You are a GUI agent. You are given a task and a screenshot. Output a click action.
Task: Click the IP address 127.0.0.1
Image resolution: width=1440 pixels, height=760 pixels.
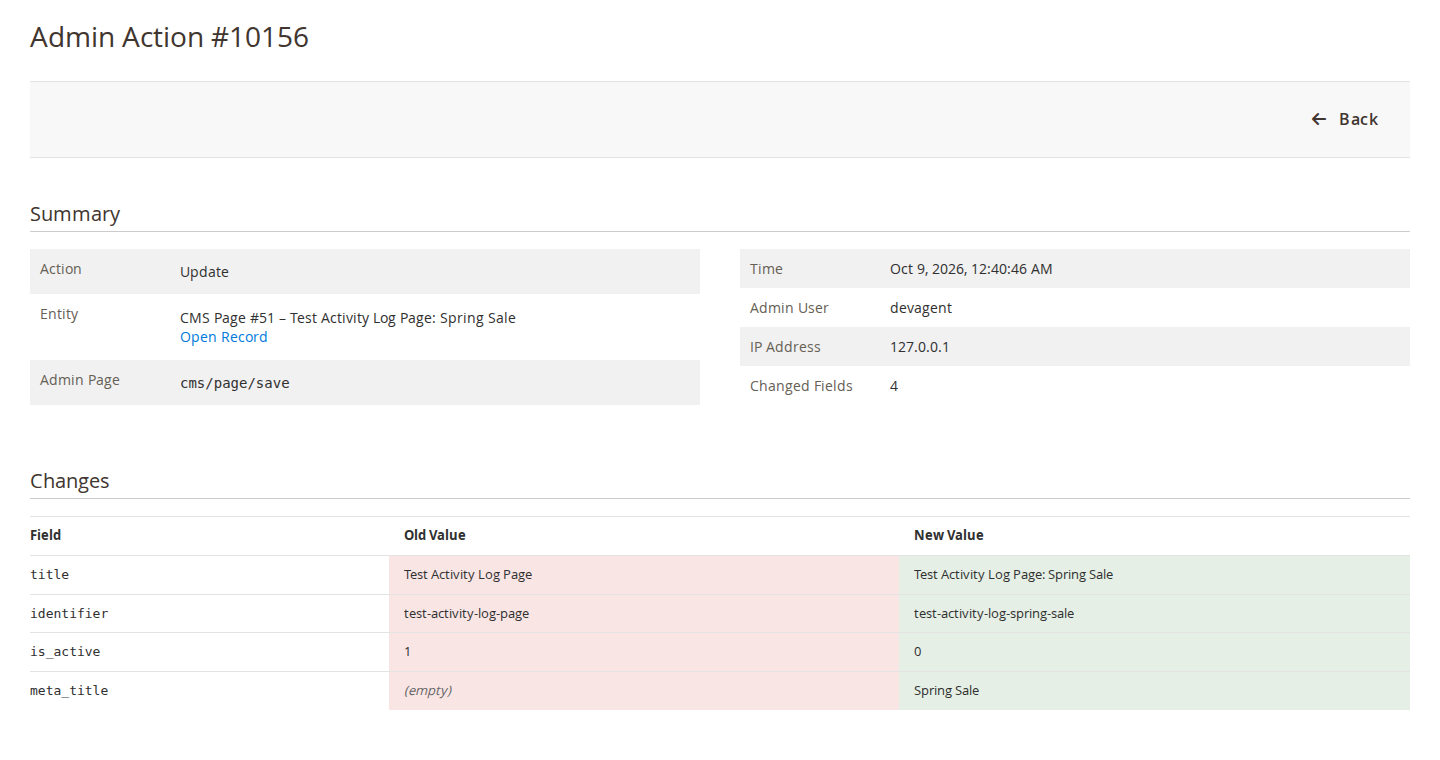point(919,347)
